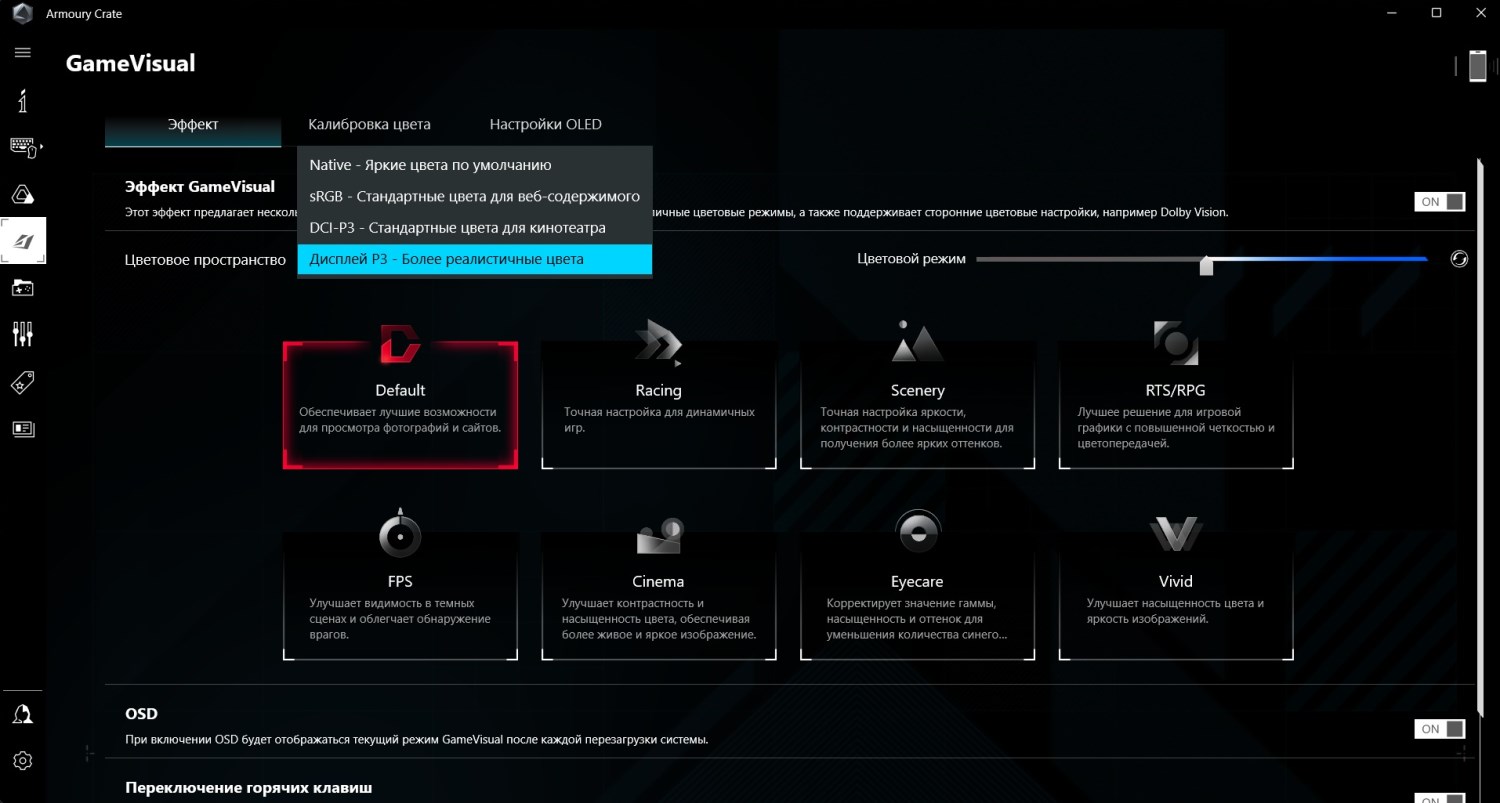1500x803 pixels.
Task: Open the Калибровка цвета tab
Action: [369, 125]
